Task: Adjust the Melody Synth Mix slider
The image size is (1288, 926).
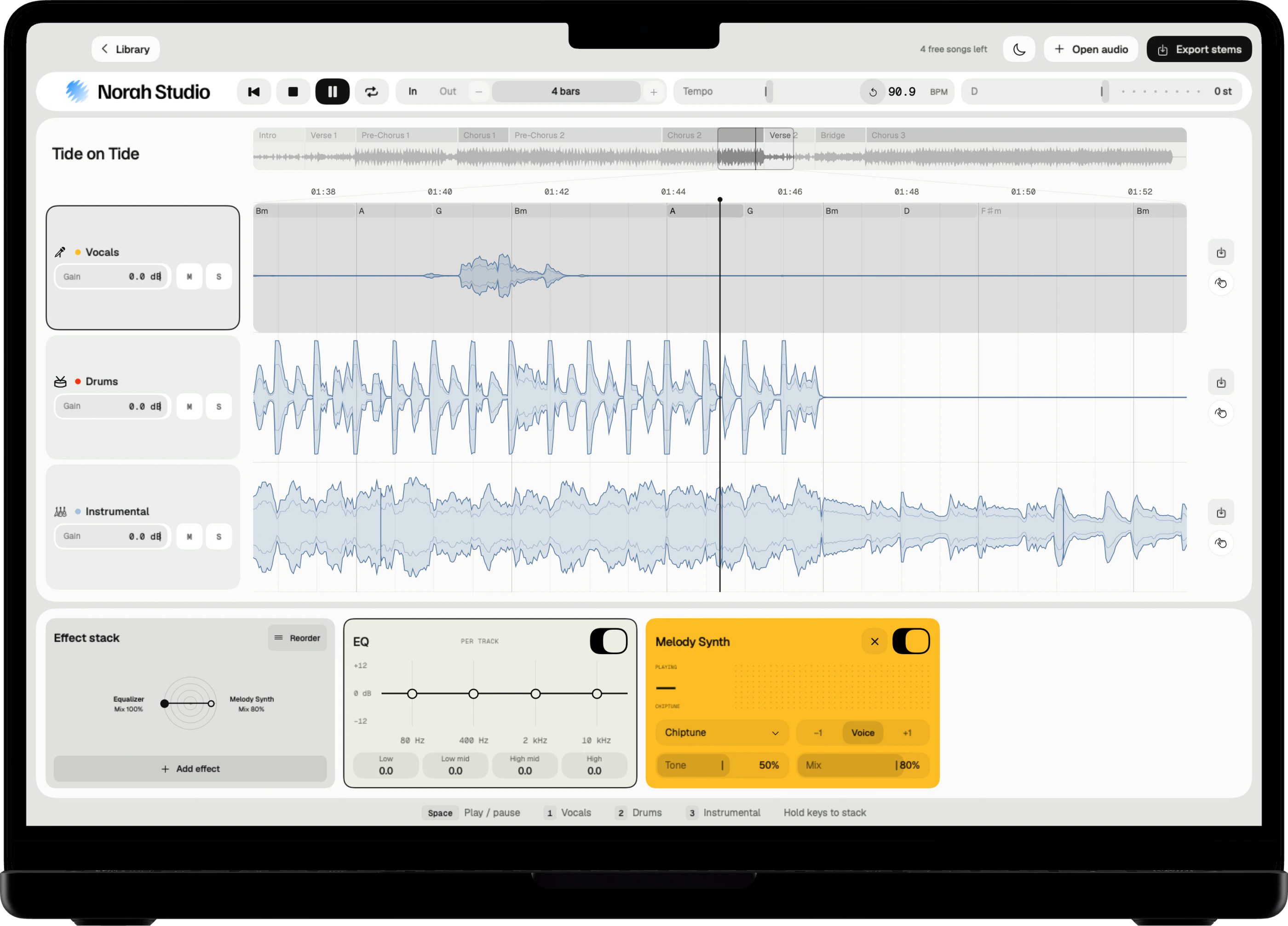Action: point(862,765)
